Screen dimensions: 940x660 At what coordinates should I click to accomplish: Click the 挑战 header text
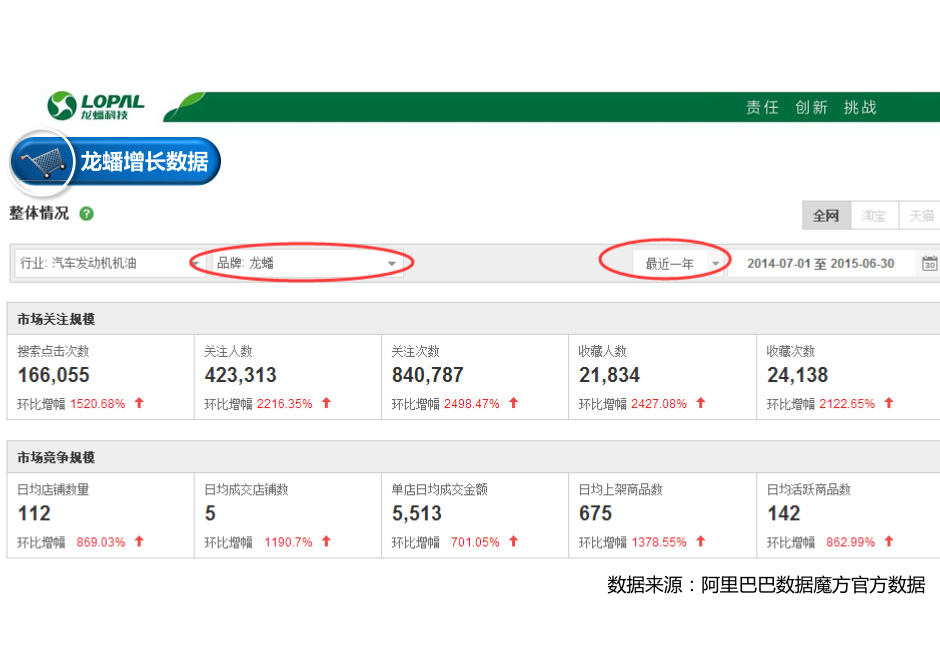[860, 107]
